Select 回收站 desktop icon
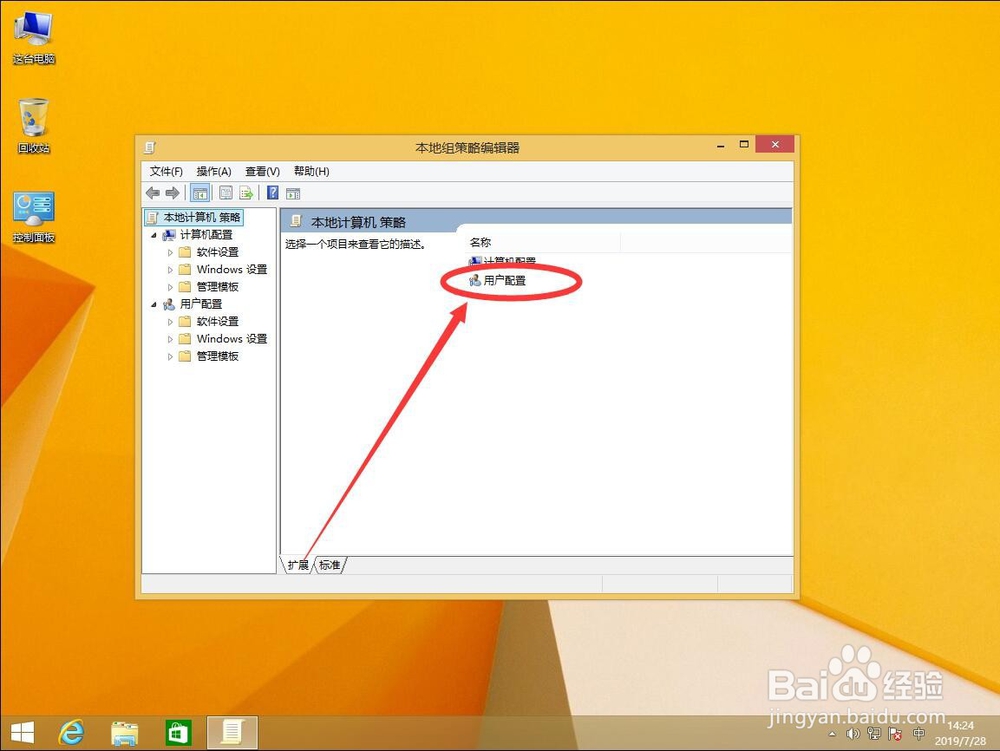Viewport: 1000px width, 751px height. pyautogui.click(x=34, y=126)
